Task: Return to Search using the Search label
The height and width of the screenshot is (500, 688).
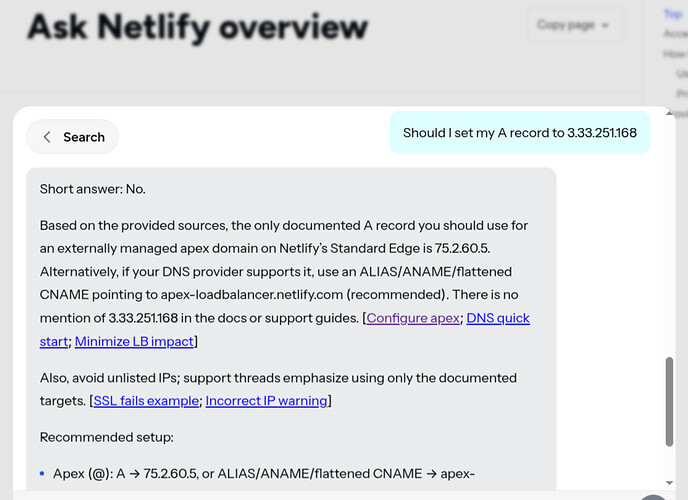Action: point(84,137)
